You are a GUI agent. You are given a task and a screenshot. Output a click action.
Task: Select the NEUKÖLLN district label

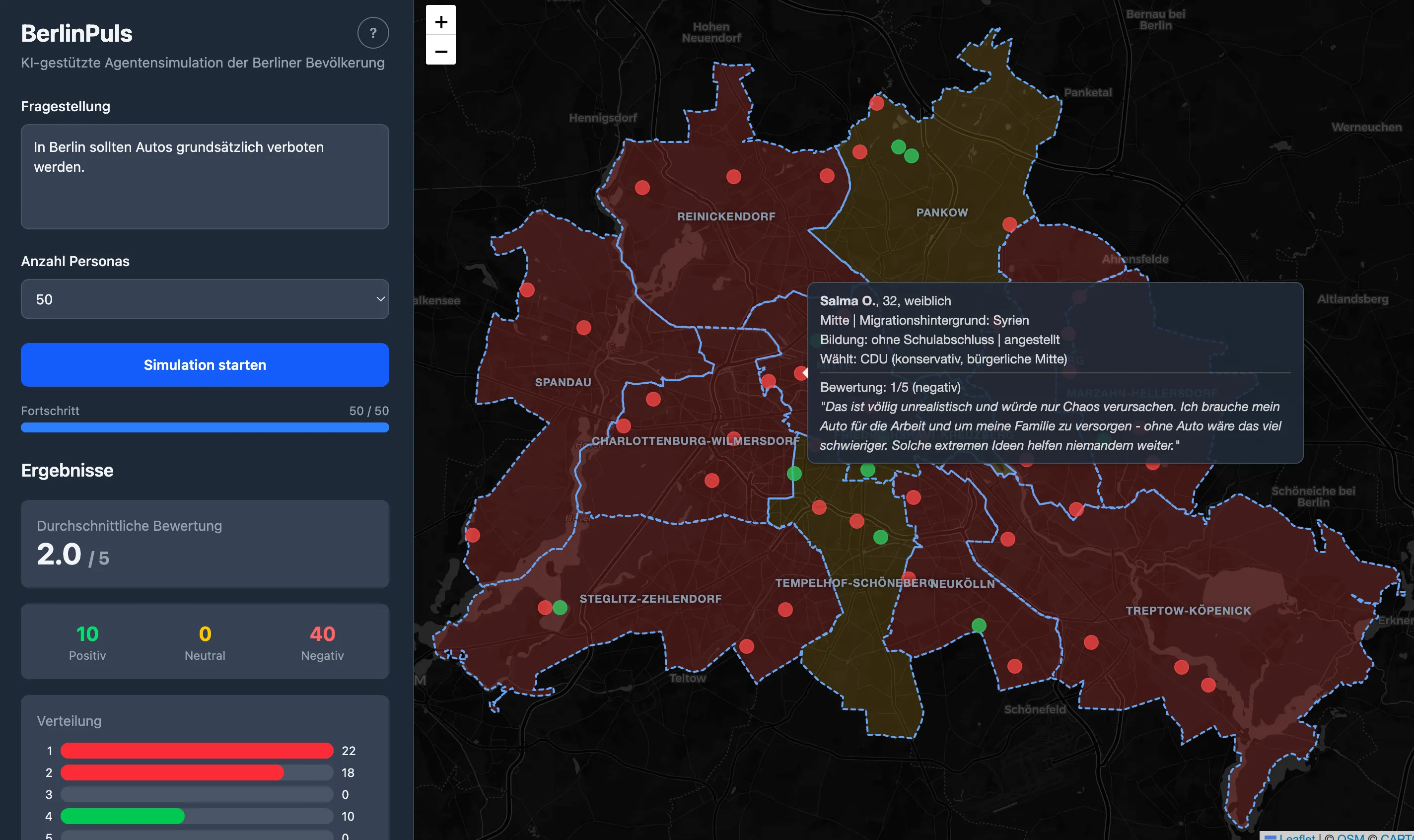pos(962,584)
